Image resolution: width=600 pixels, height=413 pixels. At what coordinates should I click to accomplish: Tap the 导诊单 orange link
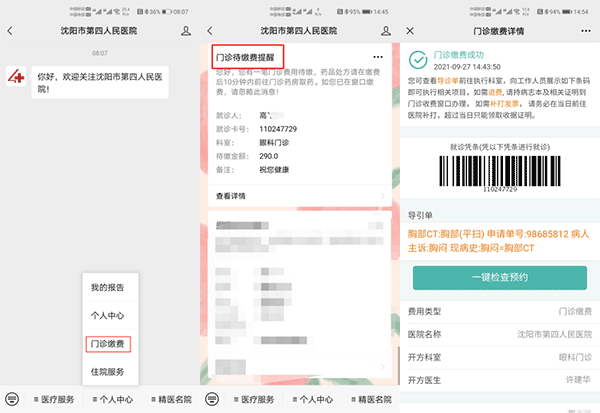point(447,81)
